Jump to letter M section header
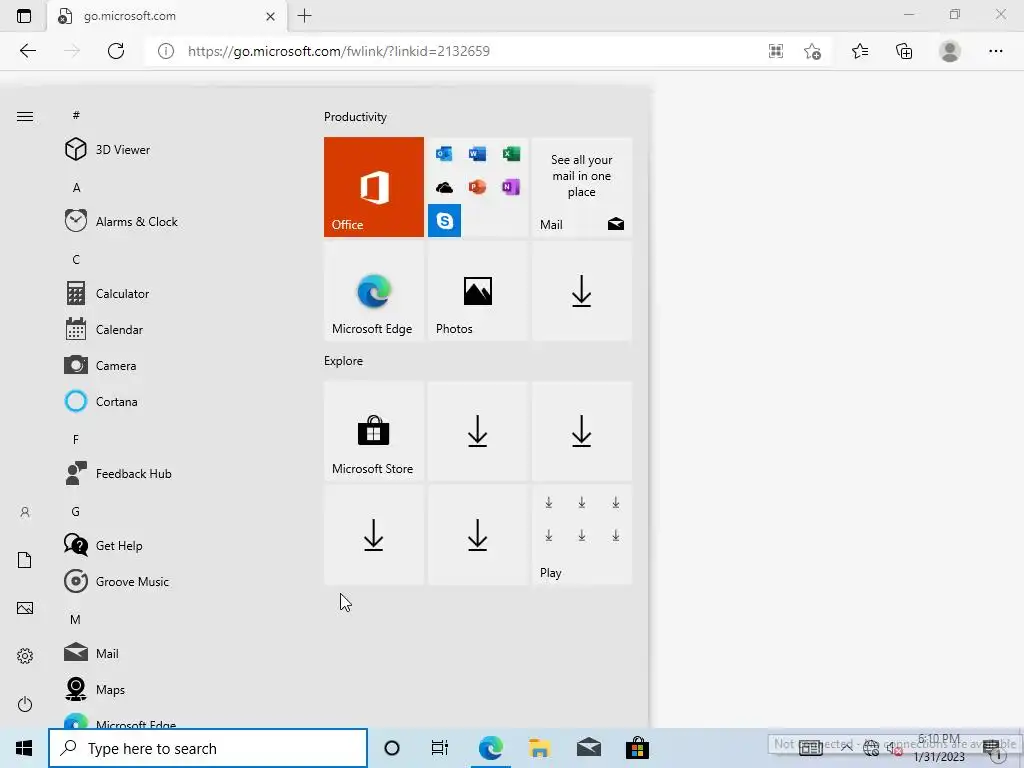Image resolution: width=1024 pixels, height=768 pixels. pos(75,620)
